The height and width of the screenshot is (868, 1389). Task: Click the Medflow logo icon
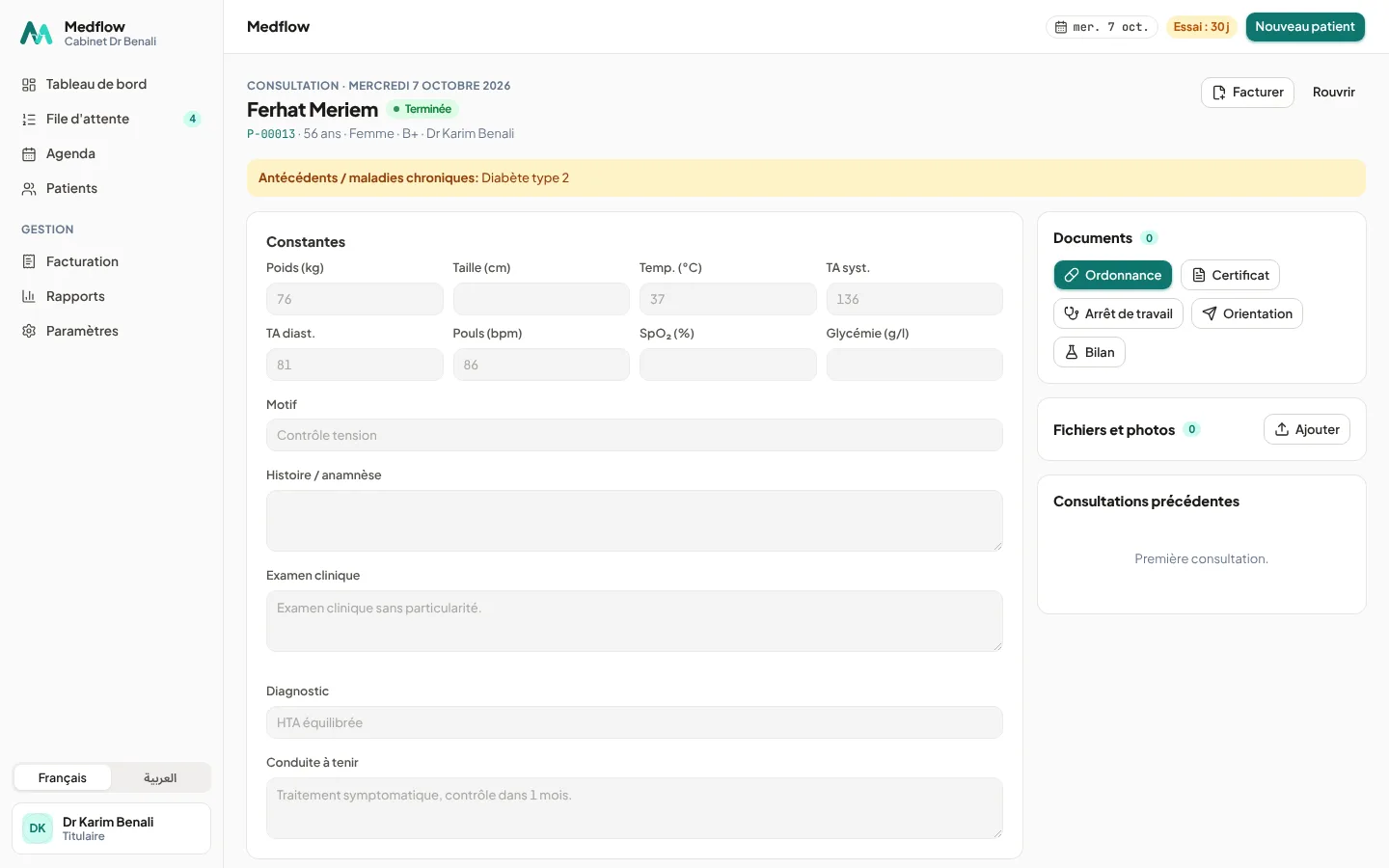click(x=37, y=34)
